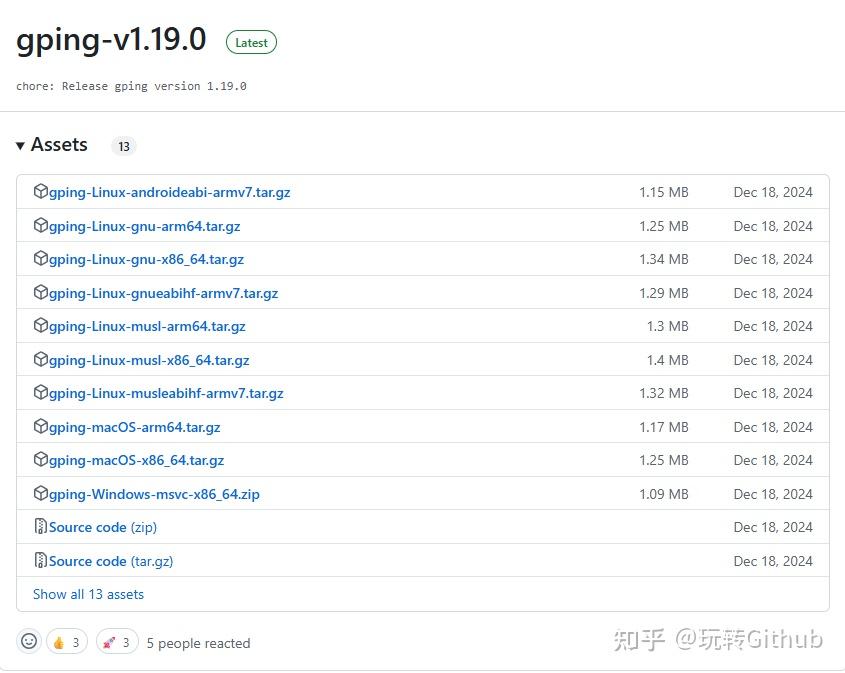Click the package icon beside gping-Linux-gnueabihf-armv7.tar.gz
845x673 pixels.
40,292
